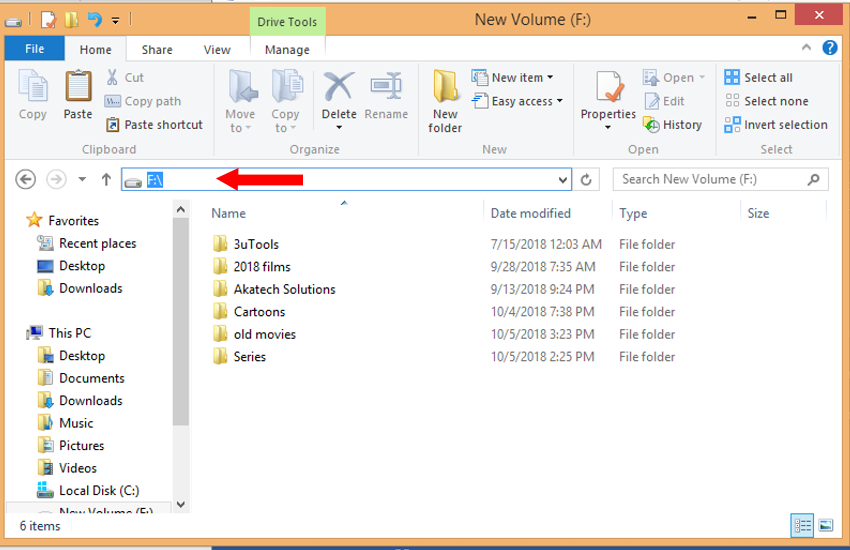This screenshot has height=550, width=850.
Task: Expand the New item dropdown
Action: 550,77
